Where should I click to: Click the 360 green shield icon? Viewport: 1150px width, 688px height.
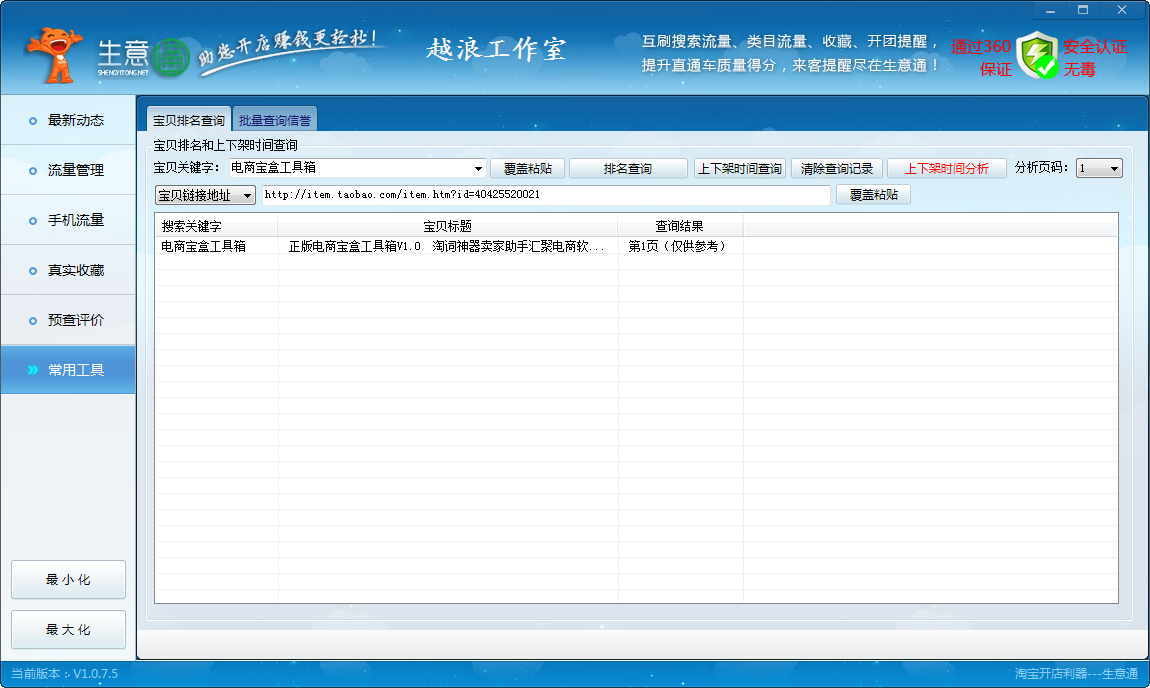[1037, 55]
